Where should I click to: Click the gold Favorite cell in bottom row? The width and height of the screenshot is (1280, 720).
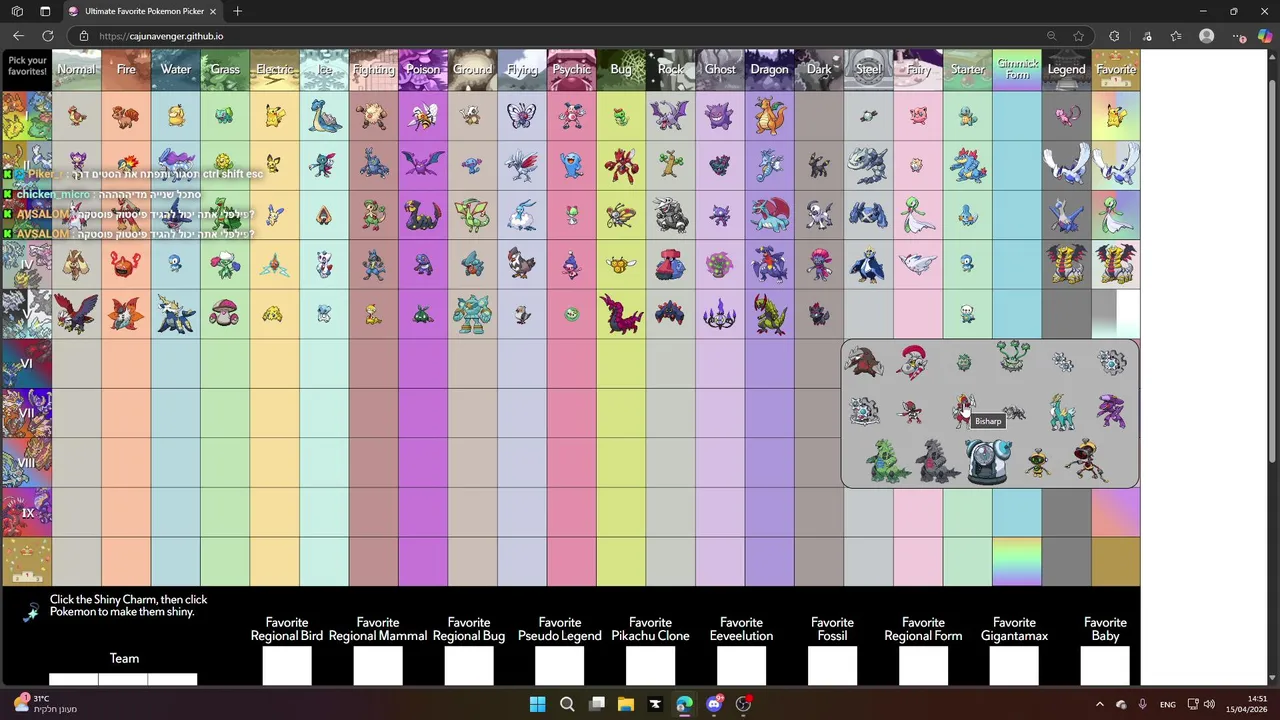pos(1116,561)
